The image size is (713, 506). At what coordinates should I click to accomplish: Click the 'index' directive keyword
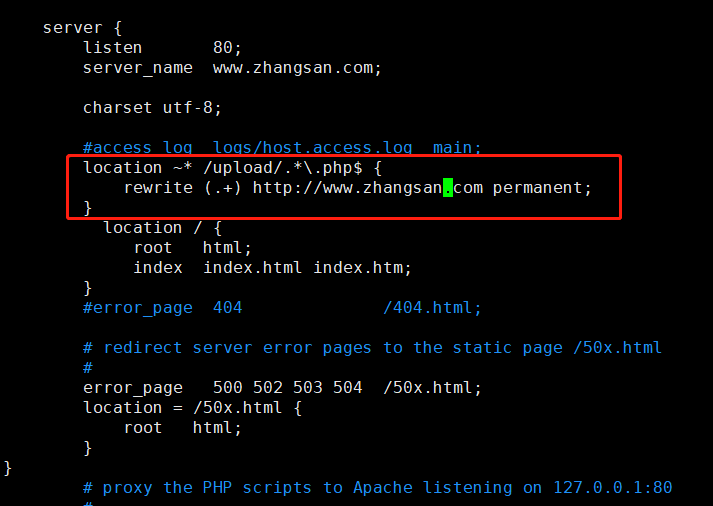pyautogui.click(x=158, y=268)
